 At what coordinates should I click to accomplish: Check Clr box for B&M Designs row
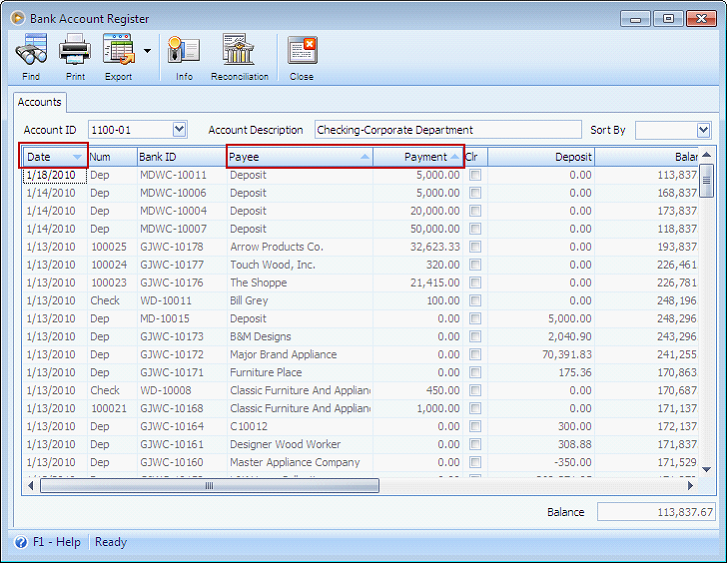475,337
